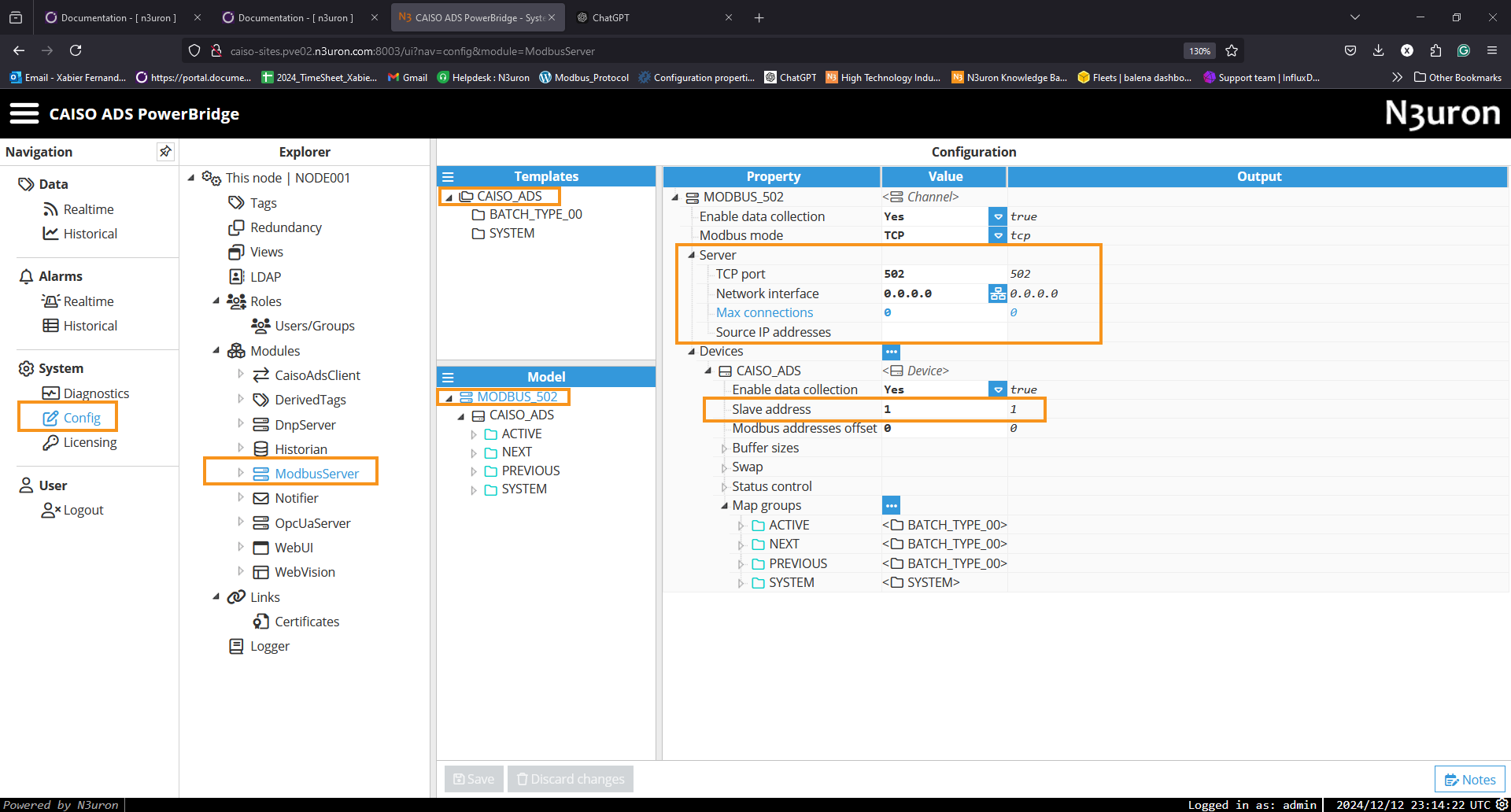The height and width of the screenshot is (812, 1511).
Task: Open Firefox application menu
Action: [1491, 50]
